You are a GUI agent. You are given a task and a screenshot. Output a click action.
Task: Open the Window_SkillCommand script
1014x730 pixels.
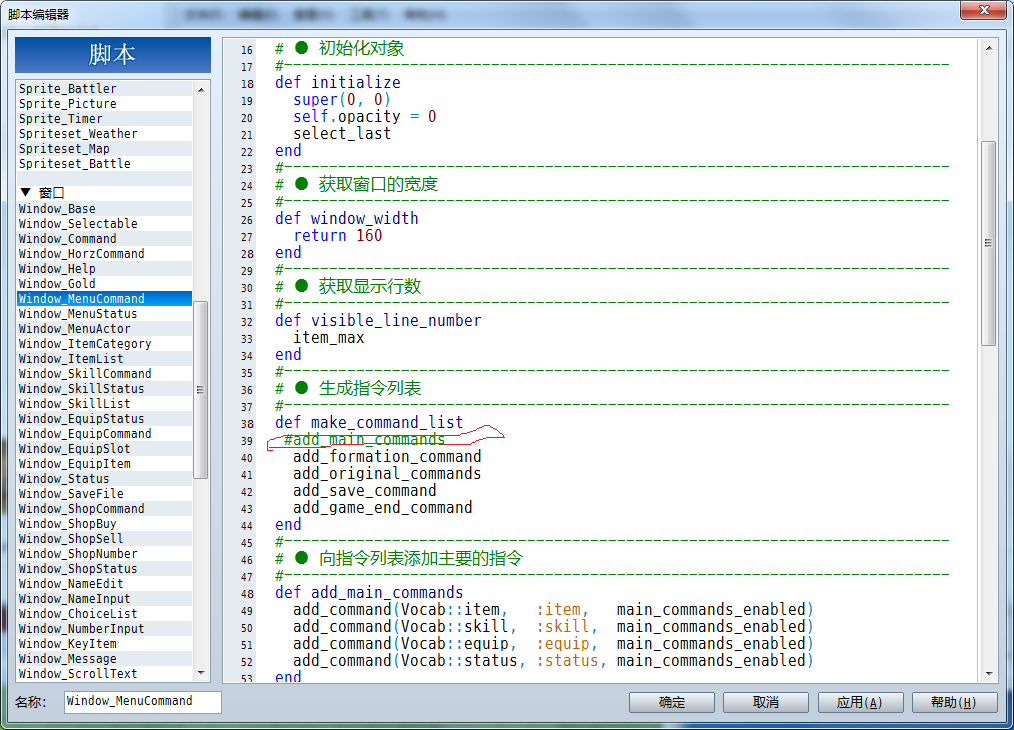tap(104, 373)
